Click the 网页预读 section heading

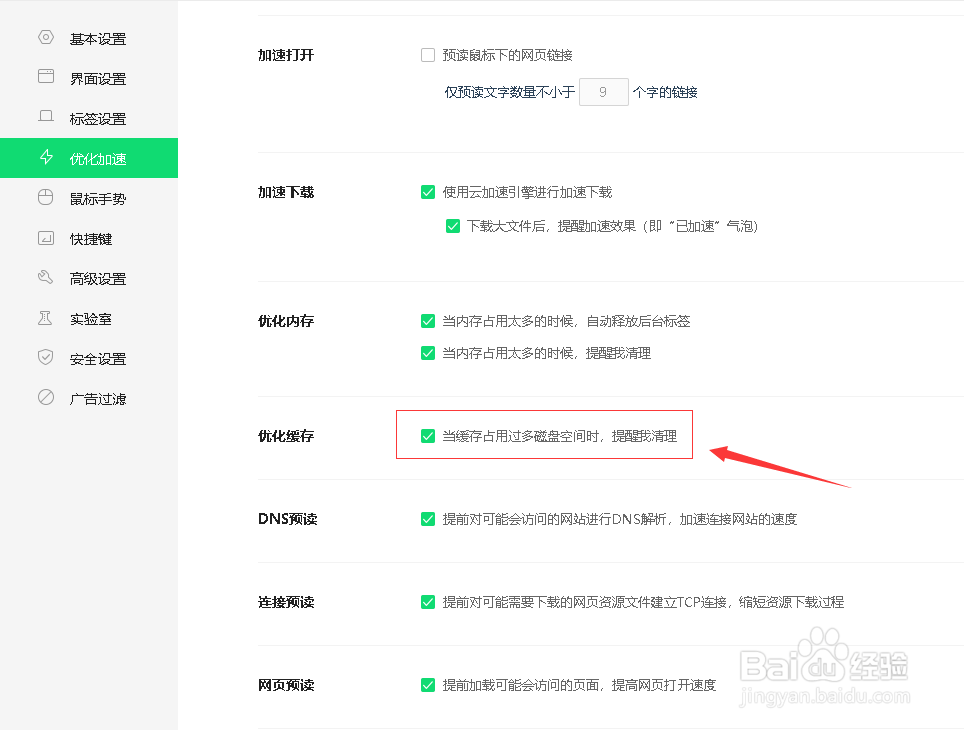coord(286,685)
